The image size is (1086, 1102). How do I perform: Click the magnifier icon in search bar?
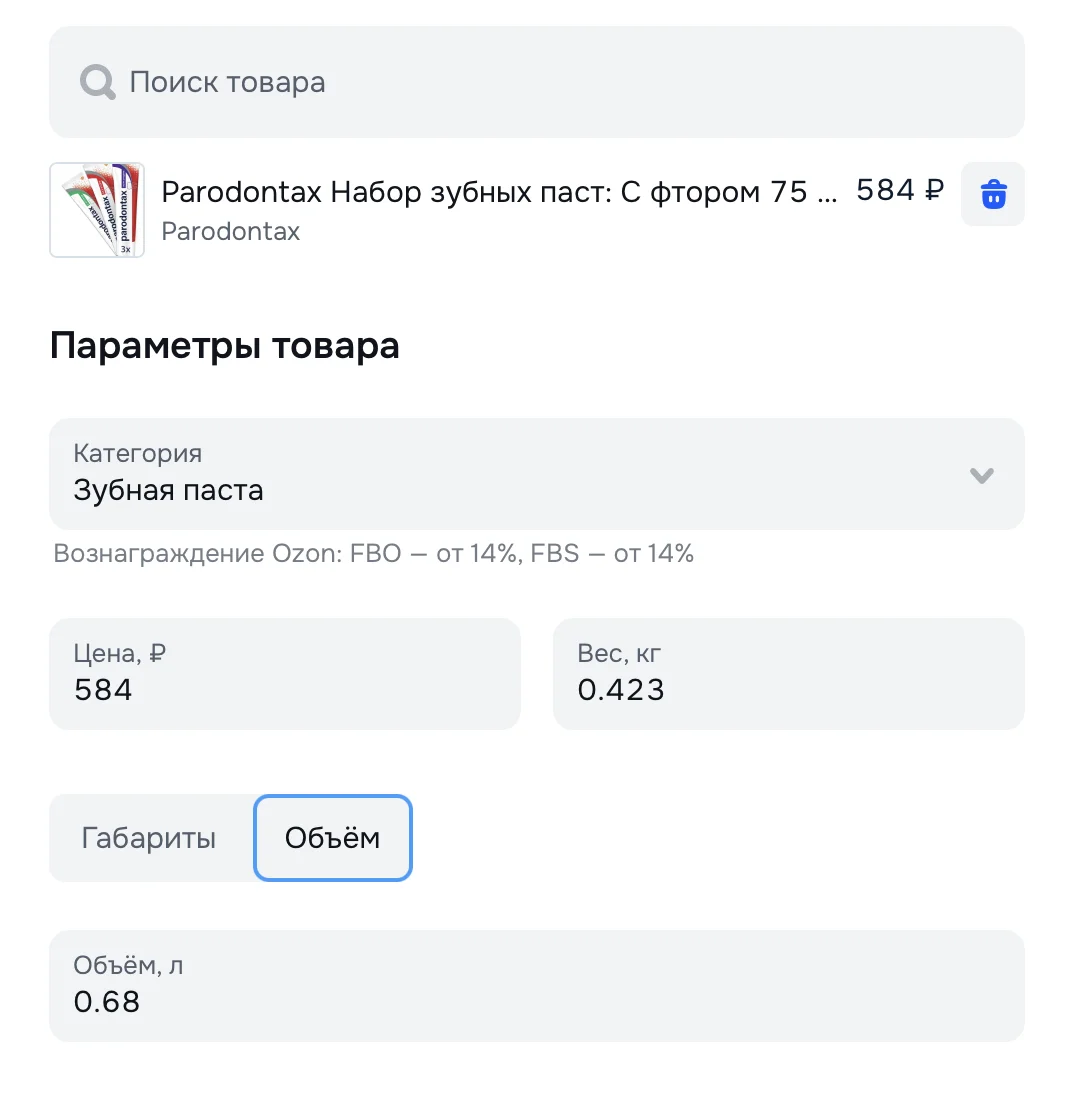click(98, 82)
